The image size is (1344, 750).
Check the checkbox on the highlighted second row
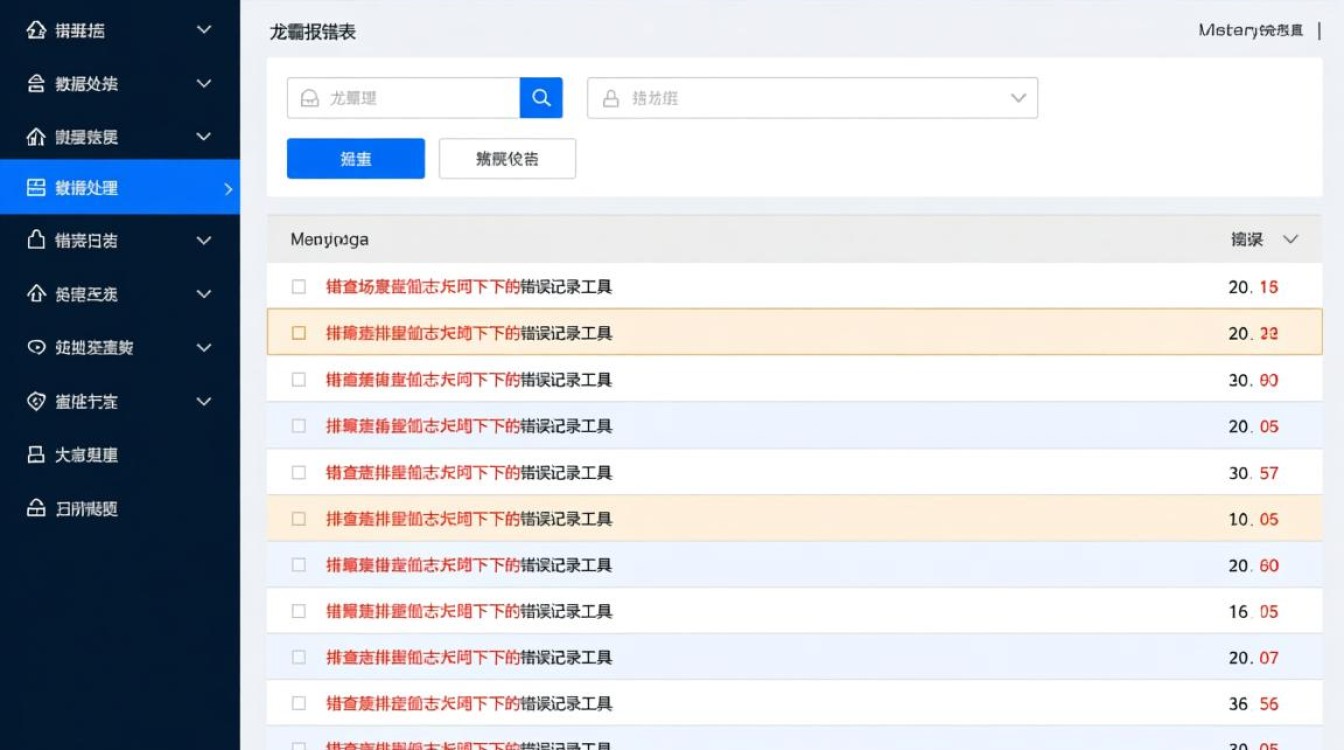tap(297, 333)
